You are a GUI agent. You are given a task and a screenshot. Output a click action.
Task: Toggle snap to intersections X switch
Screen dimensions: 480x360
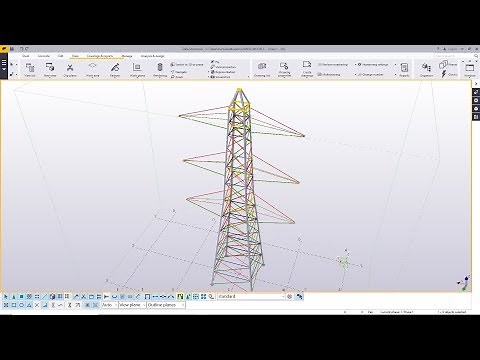37,305
